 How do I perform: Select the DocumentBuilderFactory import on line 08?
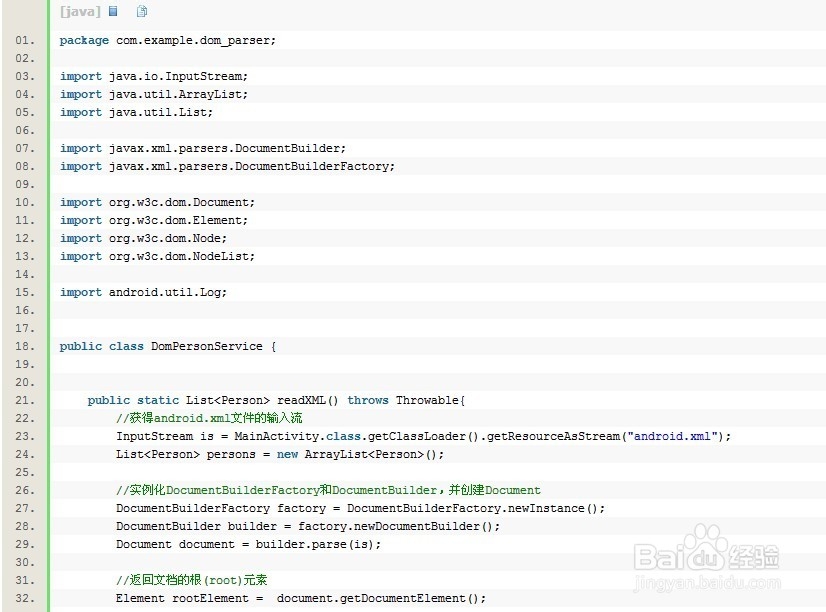point(227,166)
